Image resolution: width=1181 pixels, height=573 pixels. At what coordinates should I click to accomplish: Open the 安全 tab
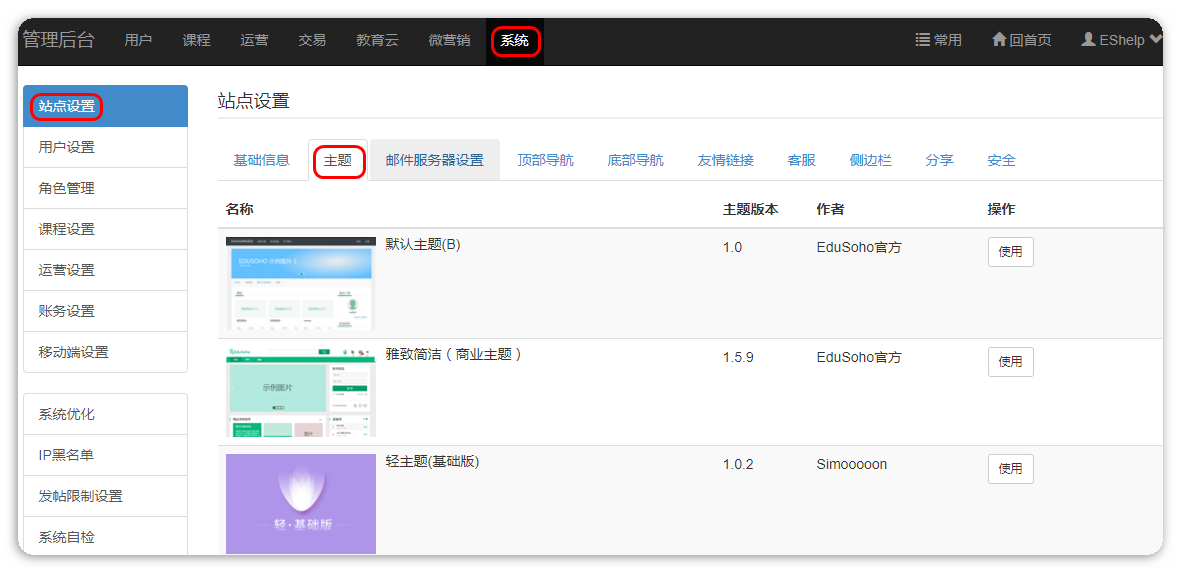[1001, 160]
